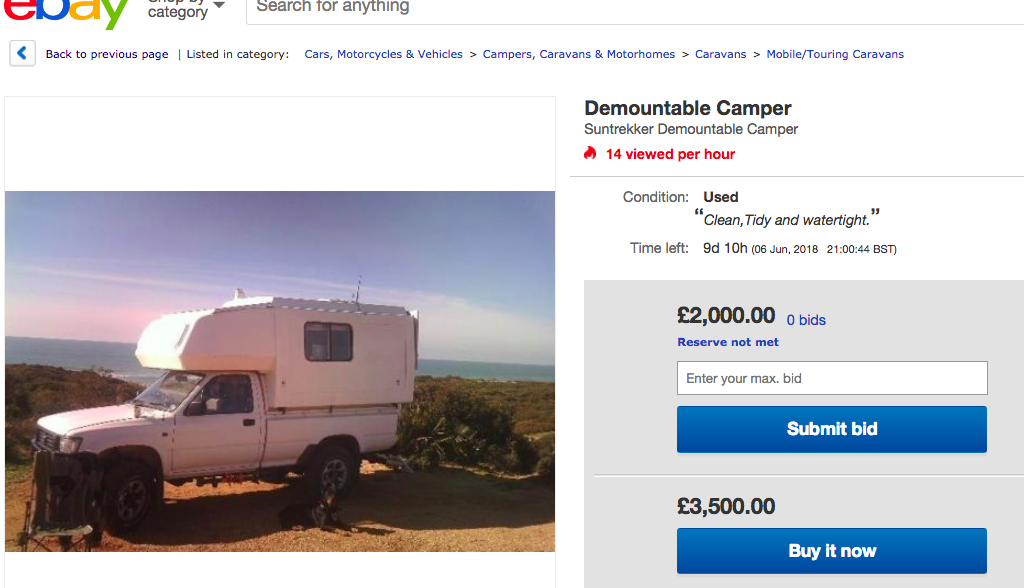Expand the Shop by category dropdown
1024x588 pixels.
pyautogui.click(x=186, y=8)
